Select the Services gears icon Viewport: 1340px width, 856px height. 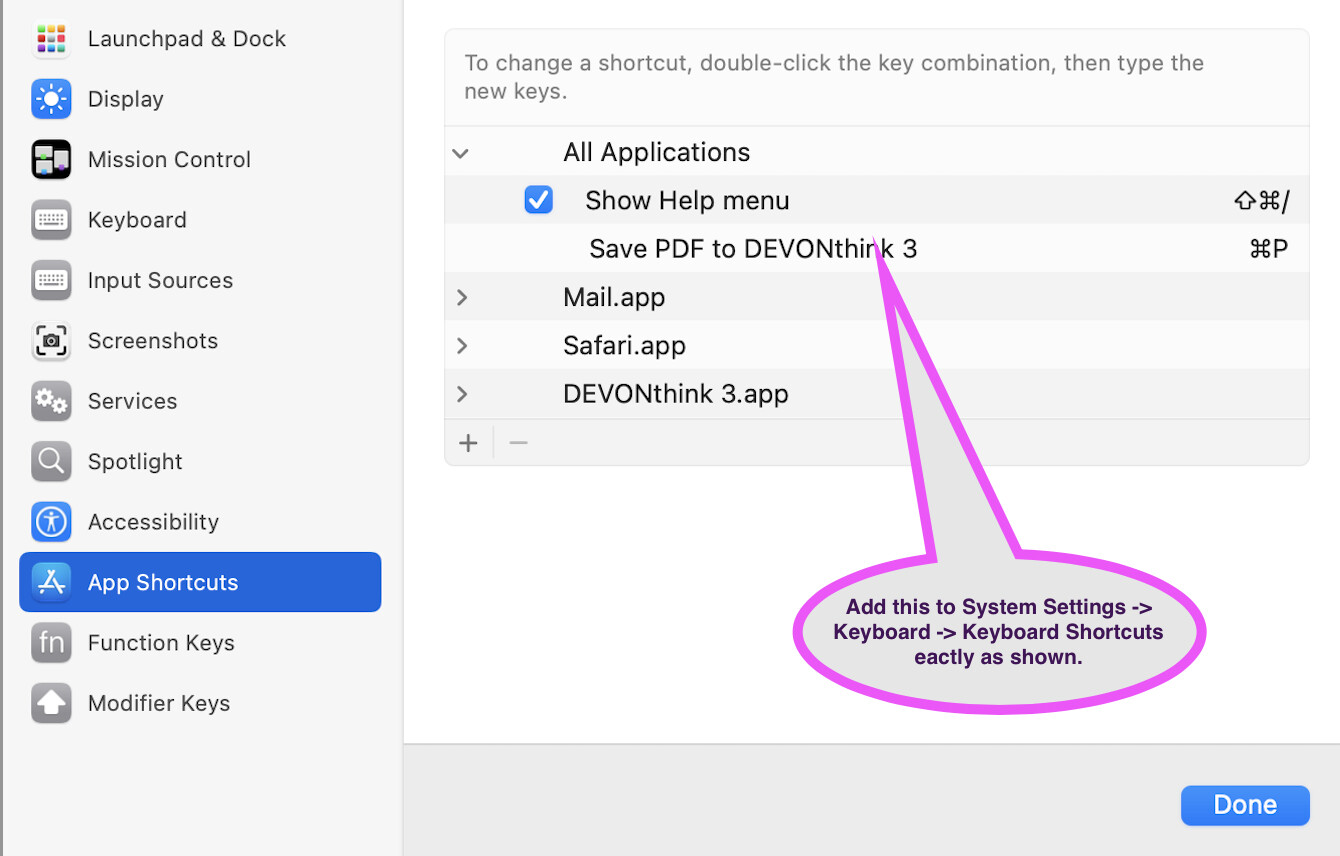pyautogui.click(x=51, y=401)
